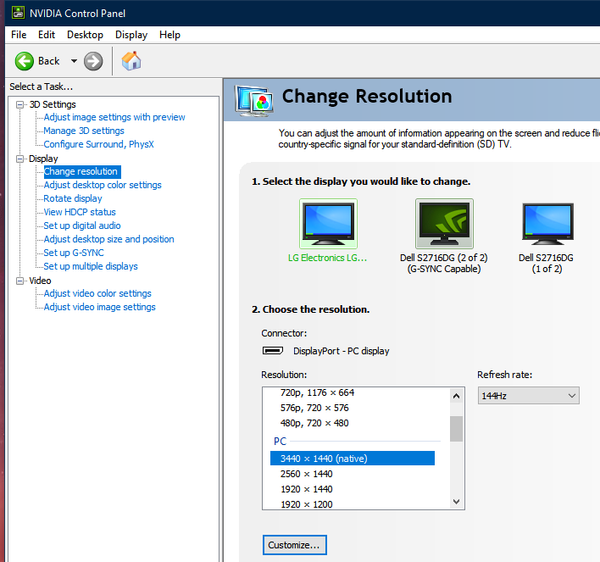Viewport: 600px width, 562px height.
Task: Open Set up multiple displays
Action: click(x=91, y=266)
